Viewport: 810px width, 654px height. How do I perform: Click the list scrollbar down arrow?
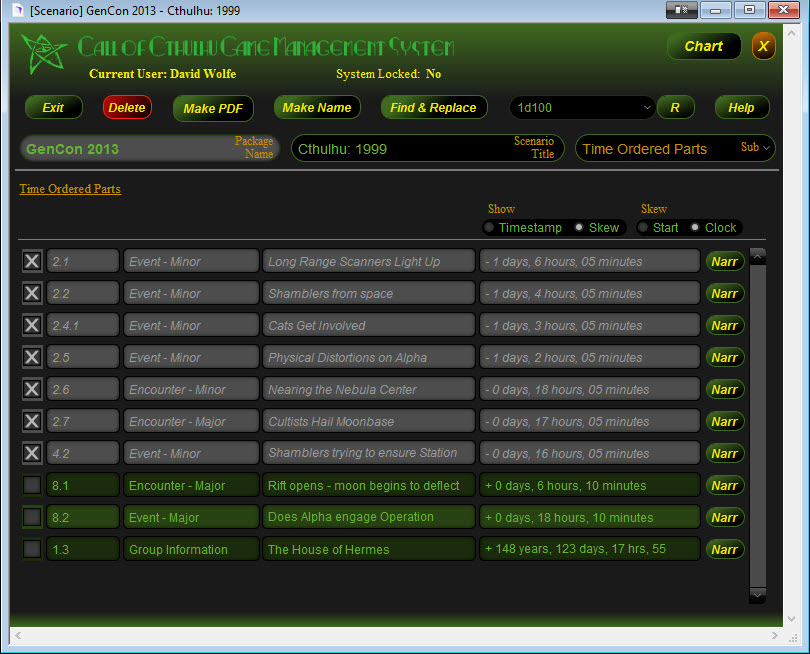click(757, 596)
